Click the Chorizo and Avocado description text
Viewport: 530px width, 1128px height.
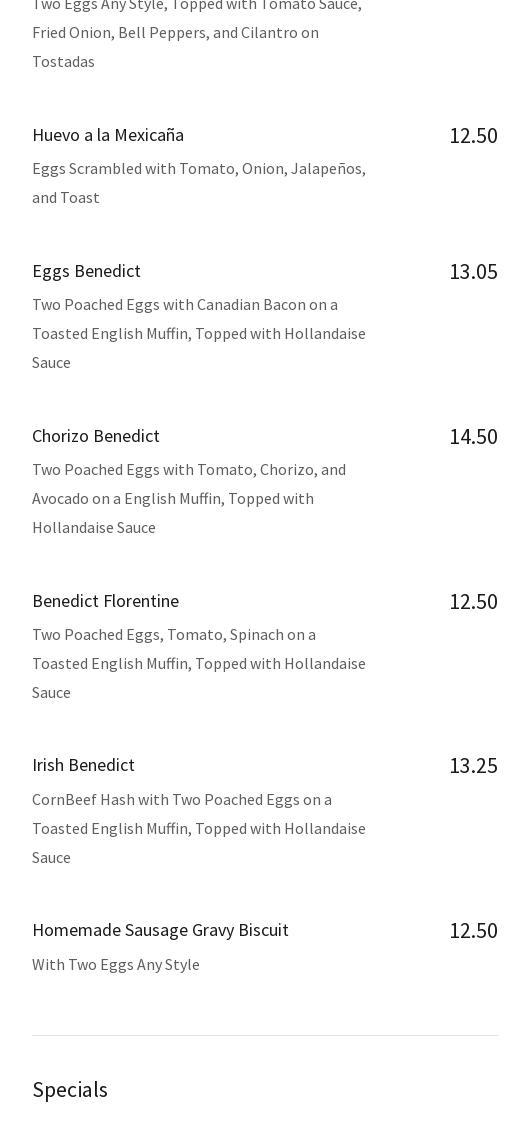point(189,498)
